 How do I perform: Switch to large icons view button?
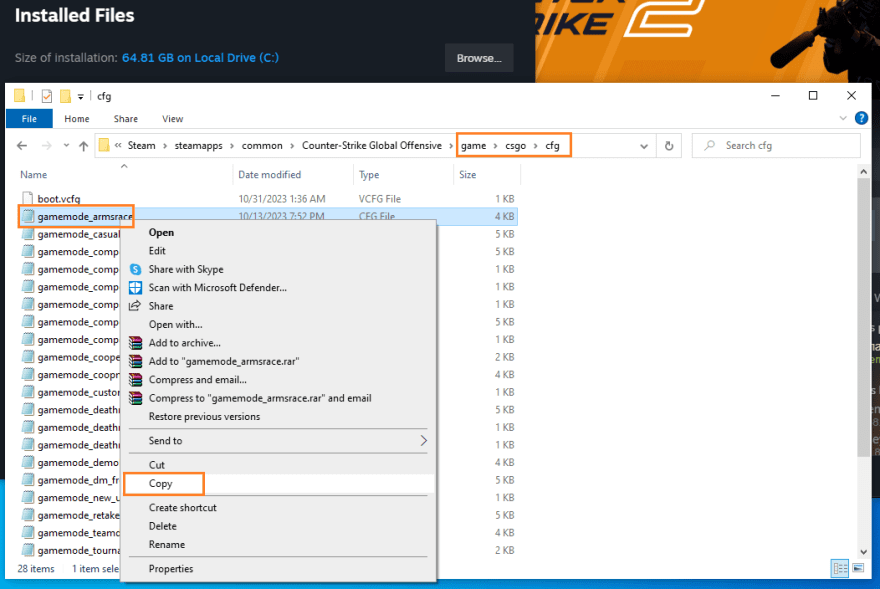[x=857, y=569]
